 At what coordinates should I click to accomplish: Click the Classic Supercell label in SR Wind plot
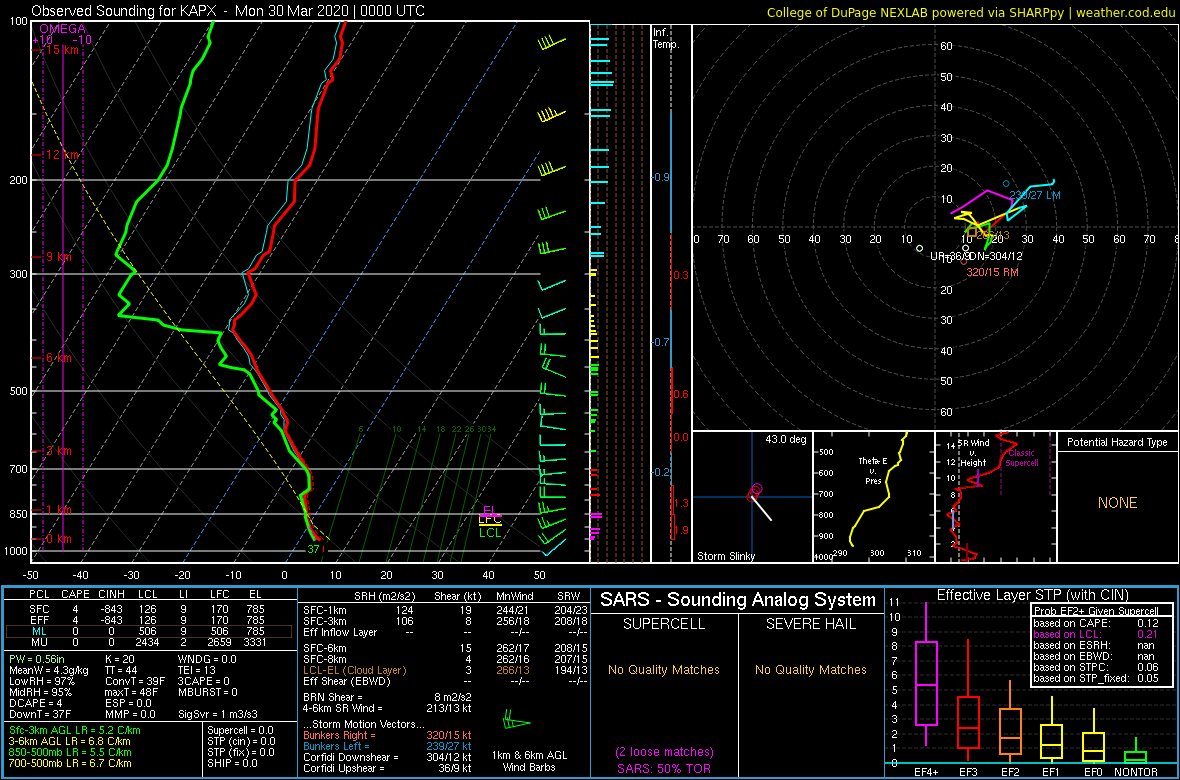(x=1022, y=458)
